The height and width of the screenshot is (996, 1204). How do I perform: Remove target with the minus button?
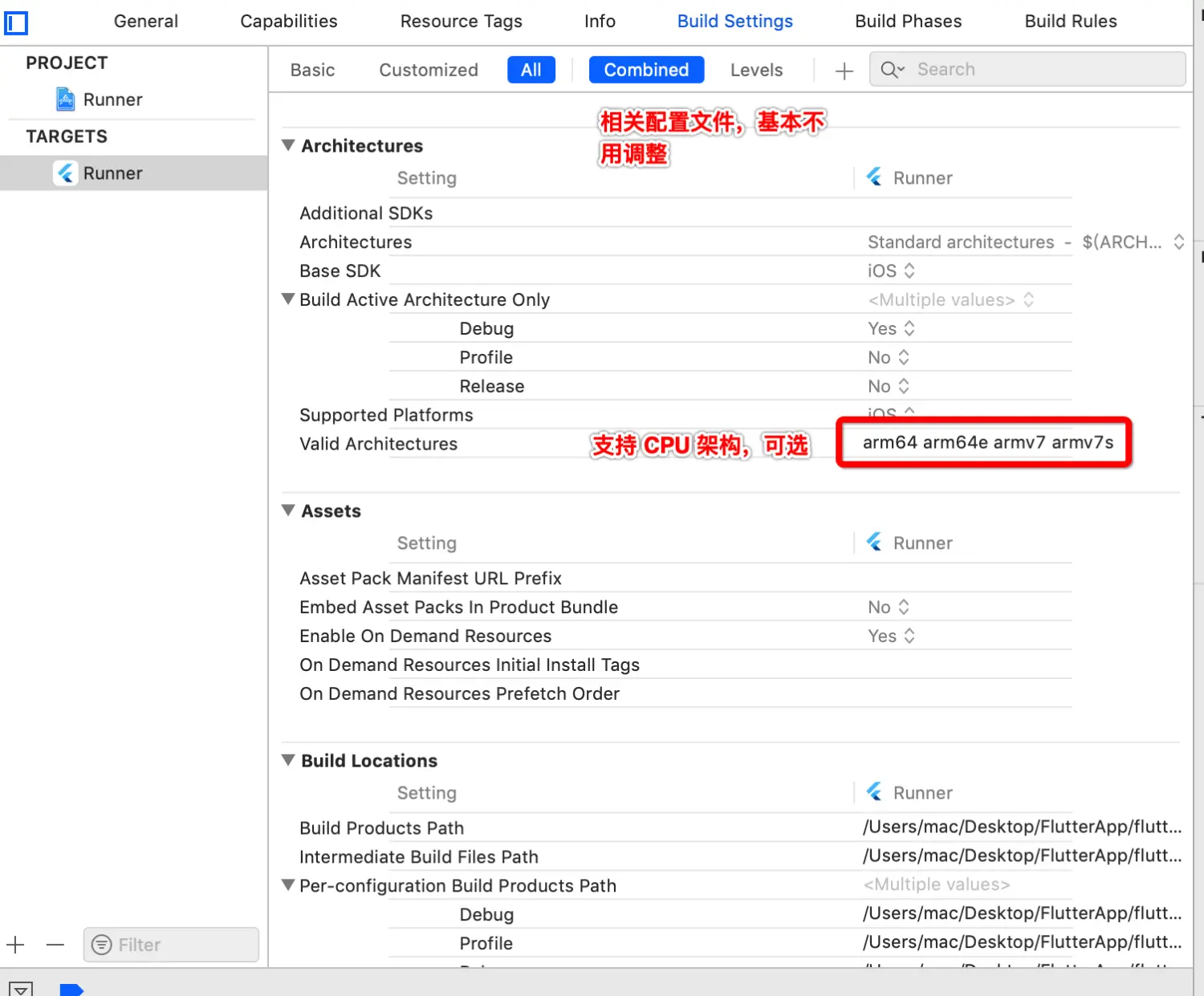click(x=55, y=945)
